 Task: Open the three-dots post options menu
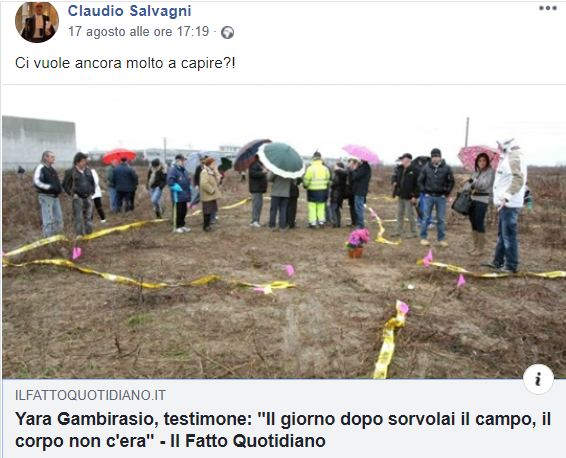point(547,8)
